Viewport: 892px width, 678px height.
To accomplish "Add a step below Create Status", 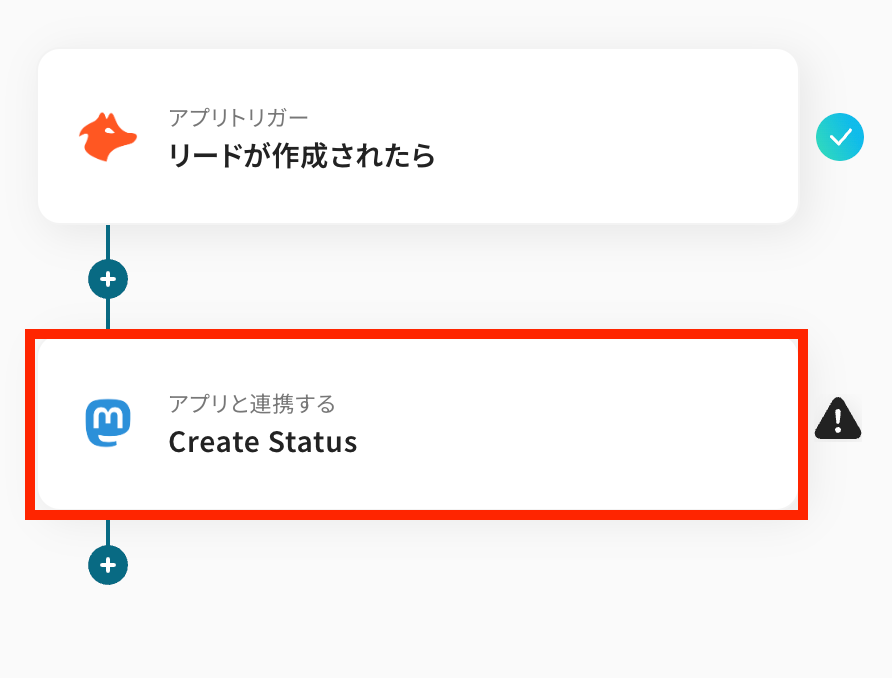I will pos(108,565).
